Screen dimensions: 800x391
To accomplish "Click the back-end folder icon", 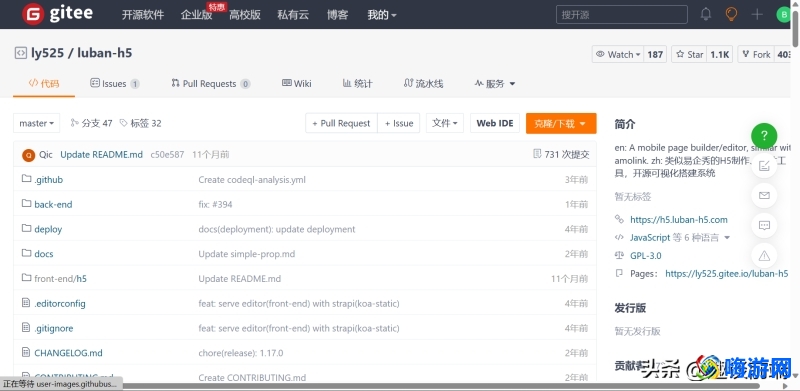I will (27, 204).
